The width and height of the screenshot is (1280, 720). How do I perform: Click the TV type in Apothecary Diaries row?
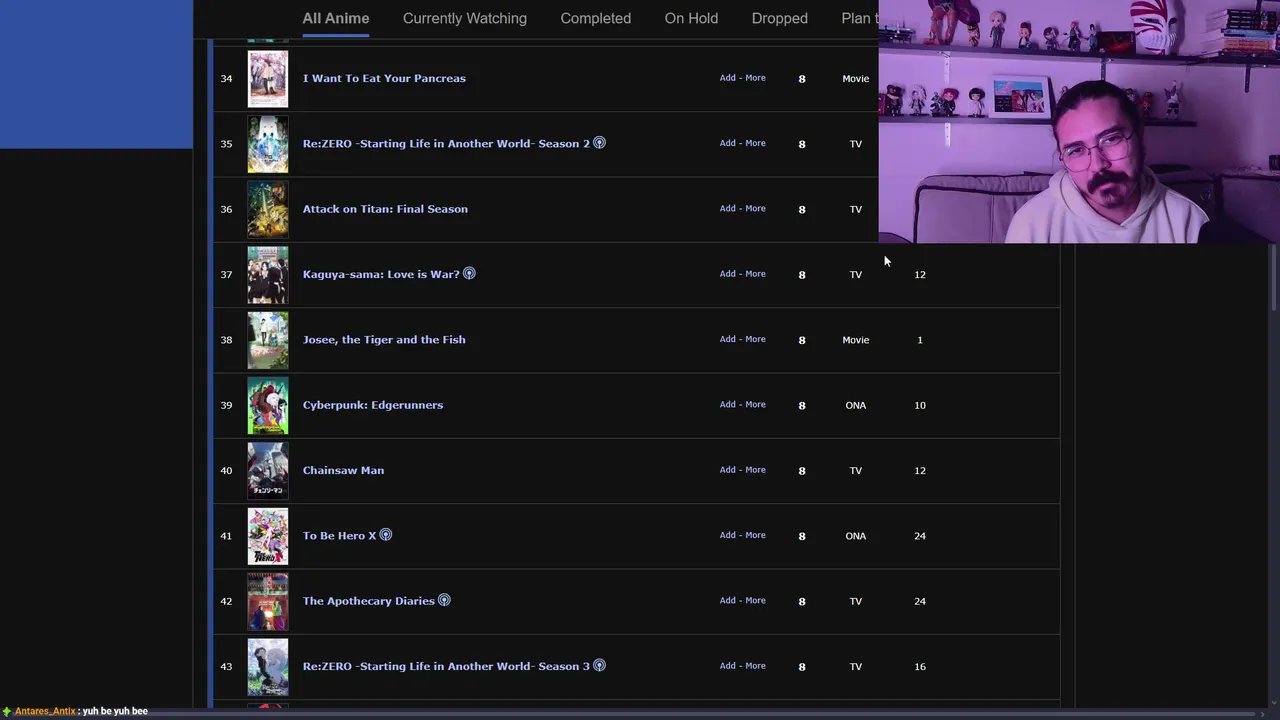tap(856, 601)
